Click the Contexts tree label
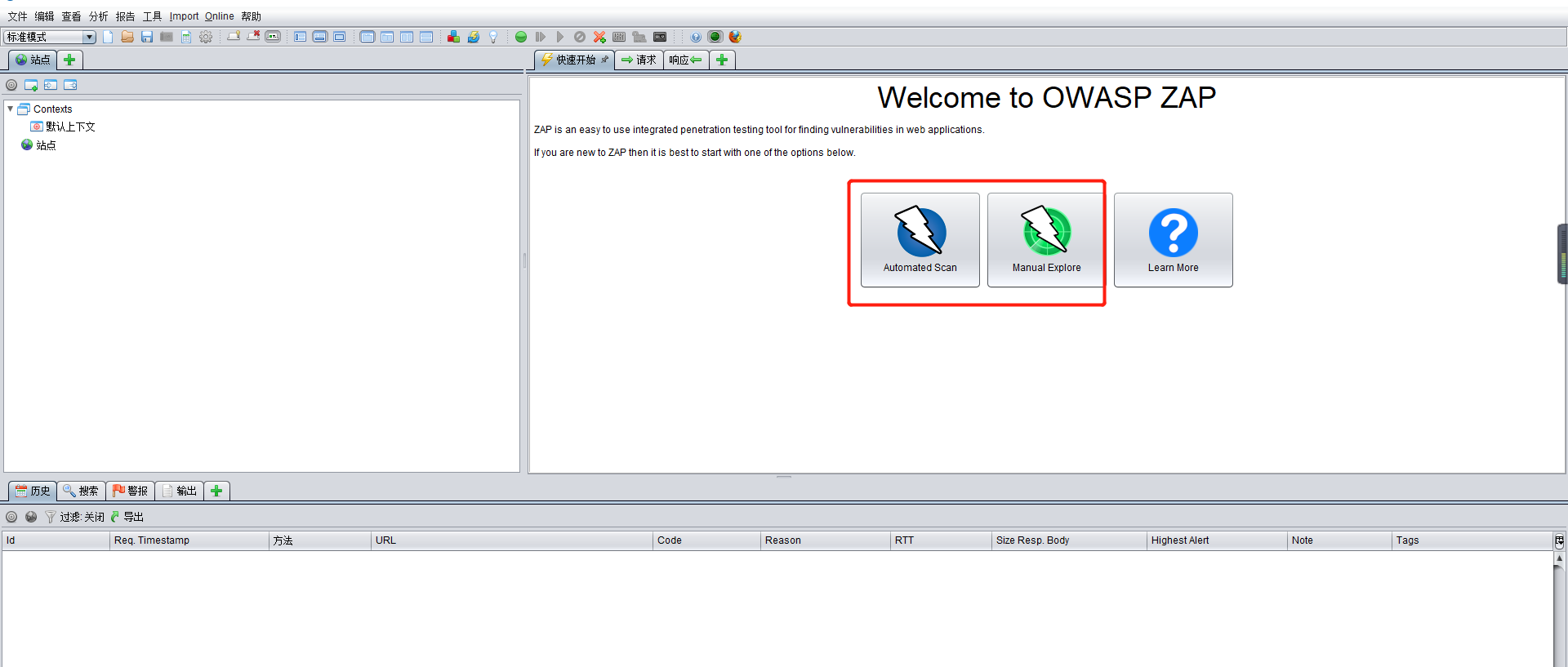This screenshot has height=667, width=1568. 52,109
